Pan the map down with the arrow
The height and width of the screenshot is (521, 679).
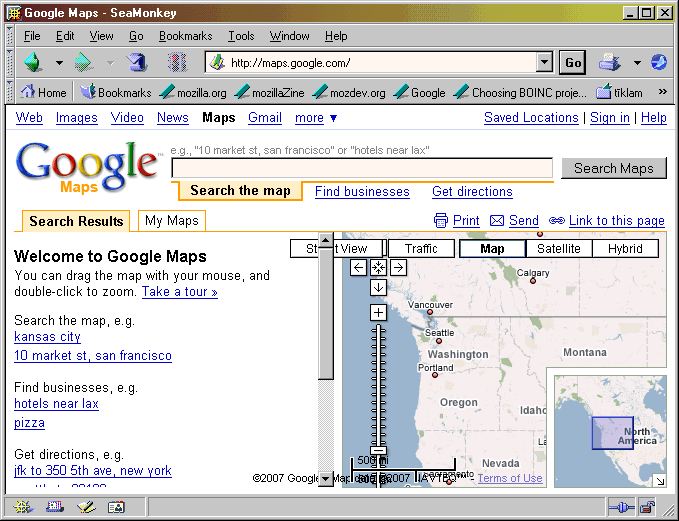click(x=378, y=288)
